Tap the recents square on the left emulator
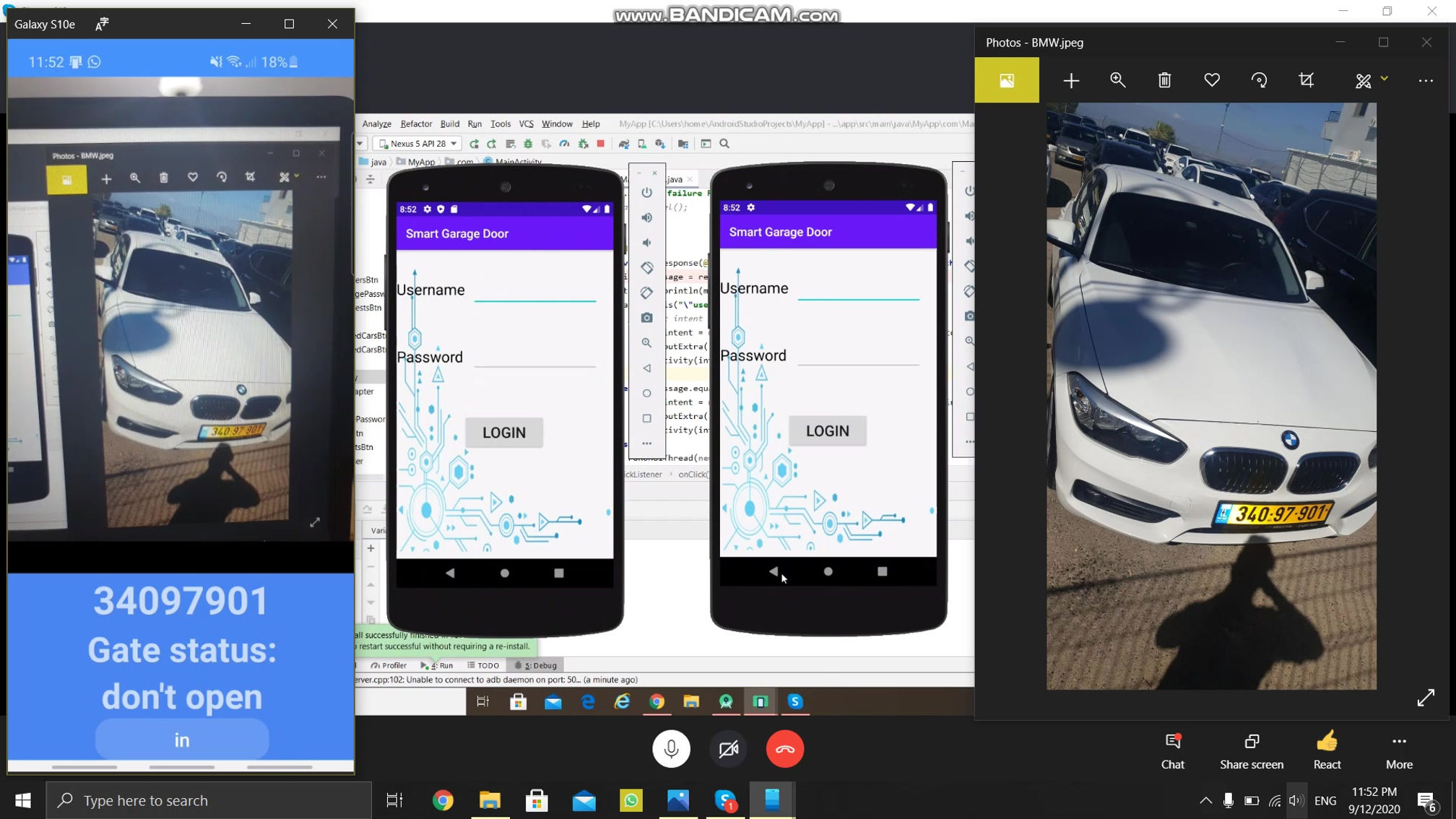Image resolution: width=1456 pixels, height=819 pixels. (558, 573)
